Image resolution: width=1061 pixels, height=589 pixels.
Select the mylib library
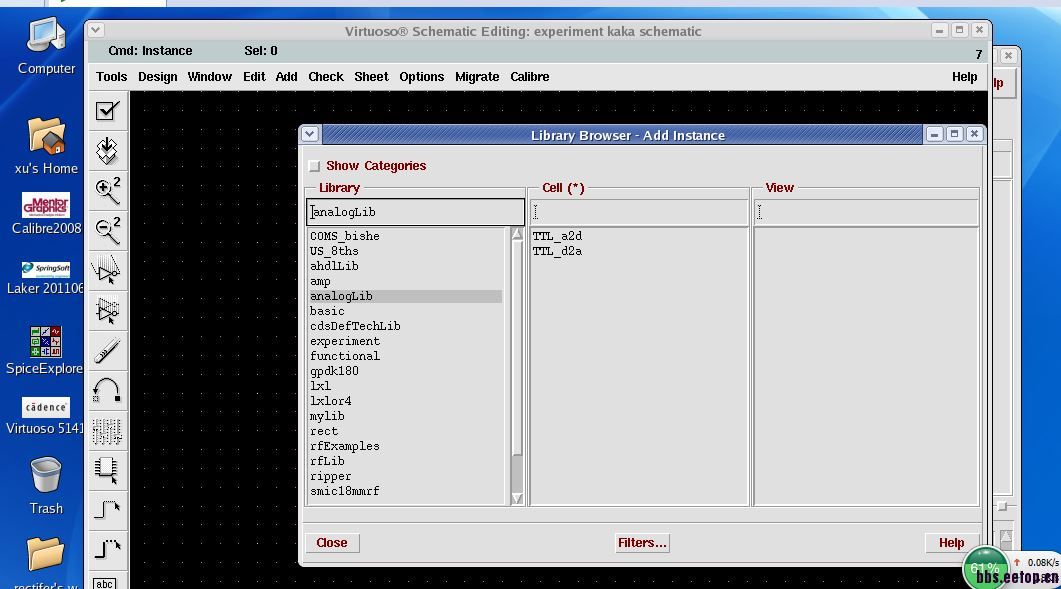pos(327,416)
